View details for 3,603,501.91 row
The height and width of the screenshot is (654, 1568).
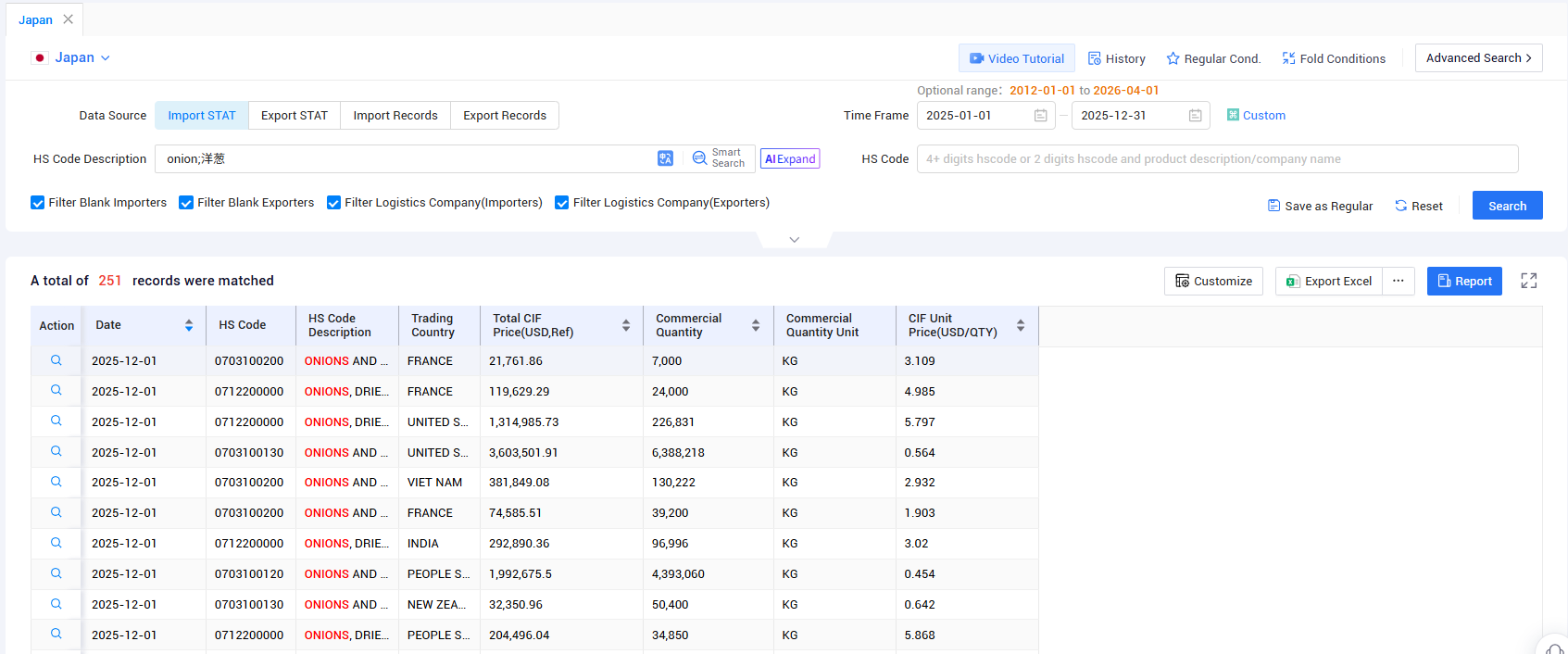(56, 452)
